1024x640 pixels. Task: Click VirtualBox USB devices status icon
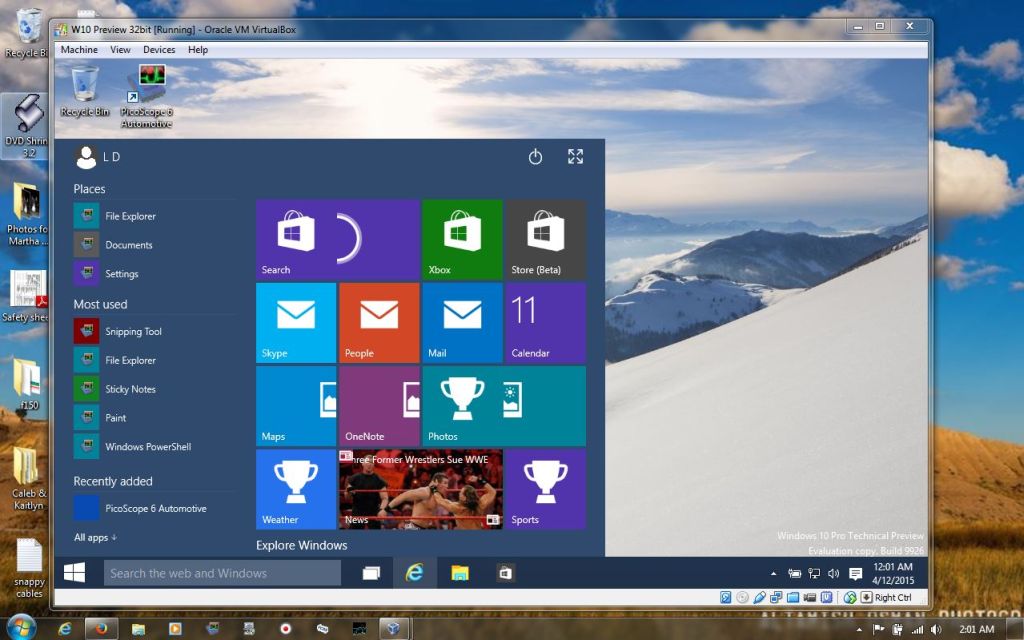tap(759, 597)
